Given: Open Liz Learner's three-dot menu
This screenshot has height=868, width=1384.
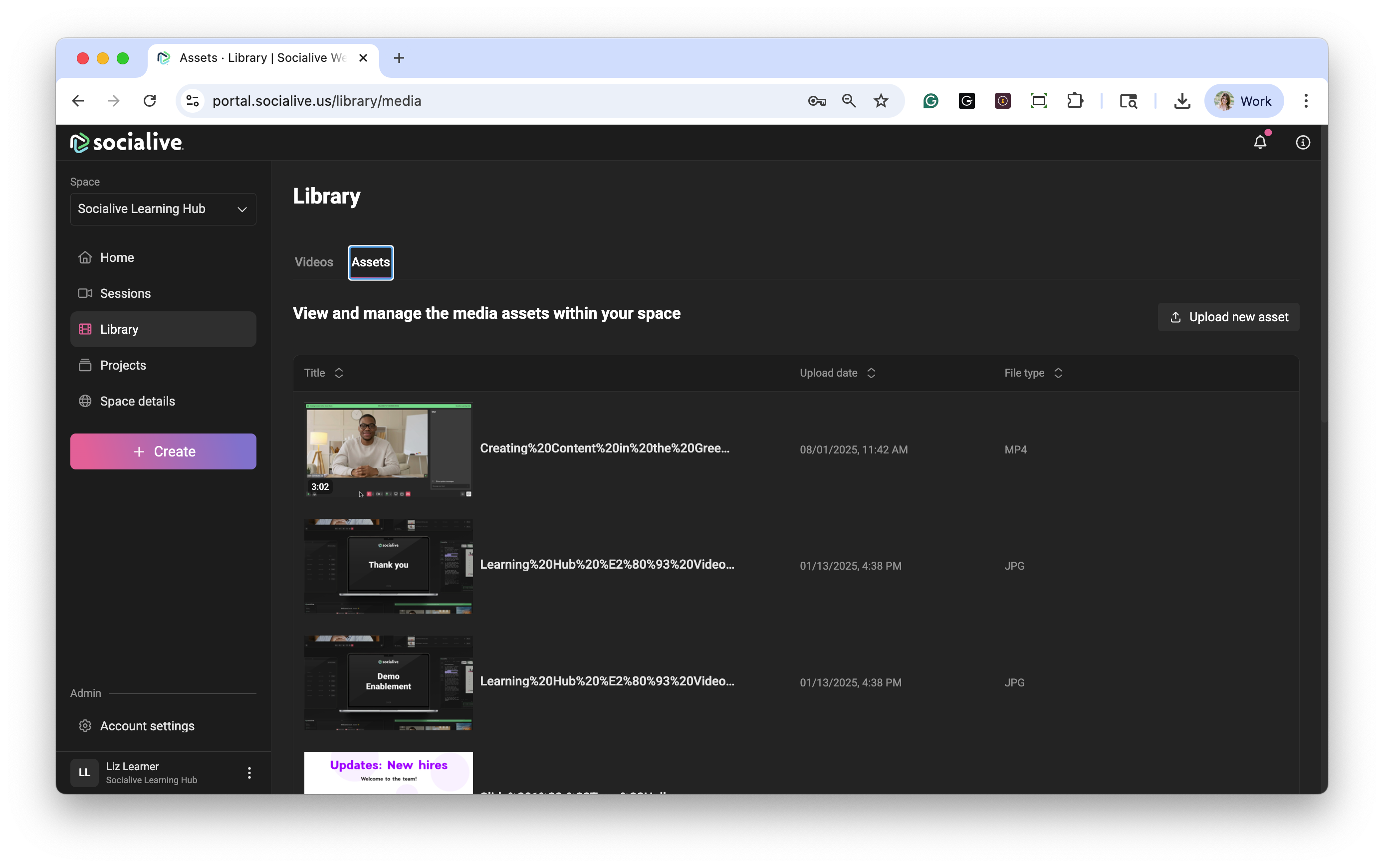Looking at the screenshot, I should point(249,773).
